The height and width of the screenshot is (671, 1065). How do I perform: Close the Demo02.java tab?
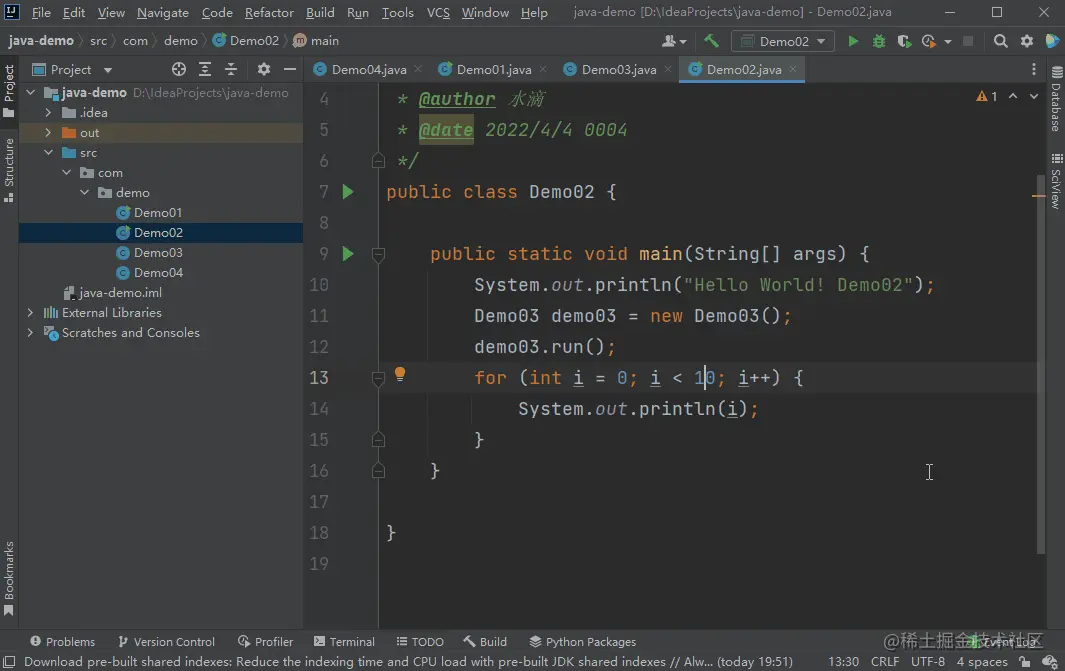coord(793,69)
